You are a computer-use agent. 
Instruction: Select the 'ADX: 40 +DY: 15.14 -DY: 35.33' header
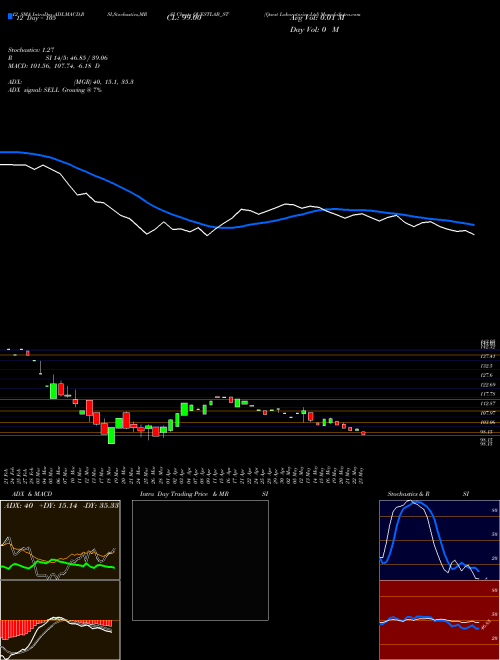[x=61, y=506]
